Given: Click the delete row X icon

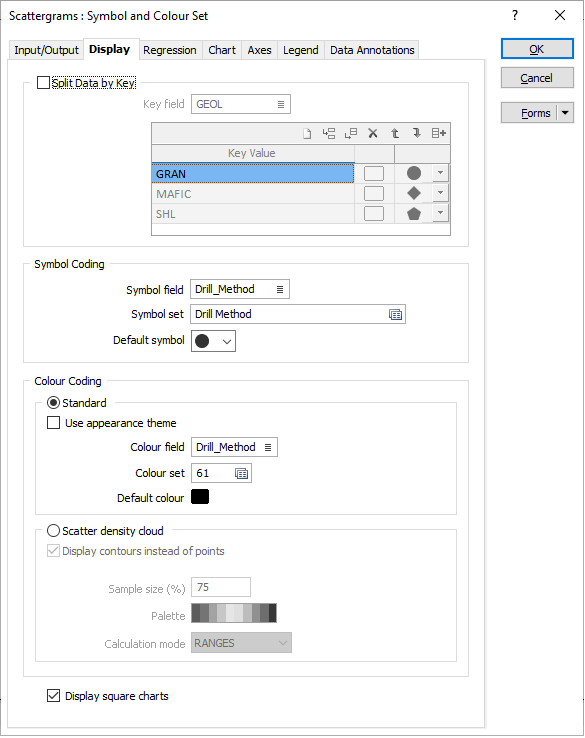Looking at the screenshot, I should [373, 134].
